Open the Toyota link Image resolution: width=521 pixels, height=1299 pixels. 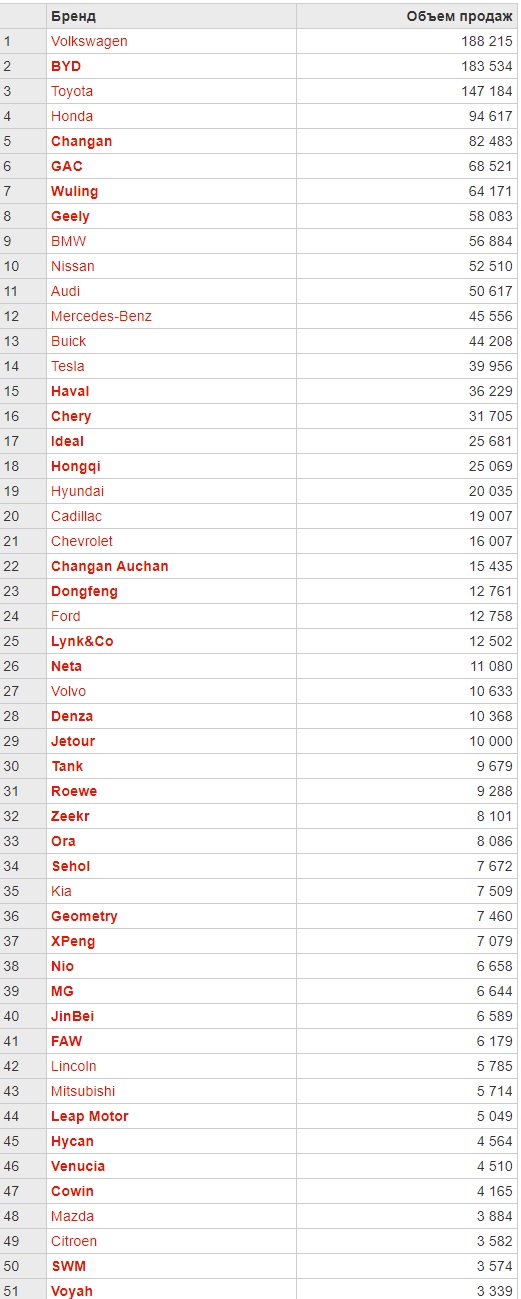[x=72, y=91]
